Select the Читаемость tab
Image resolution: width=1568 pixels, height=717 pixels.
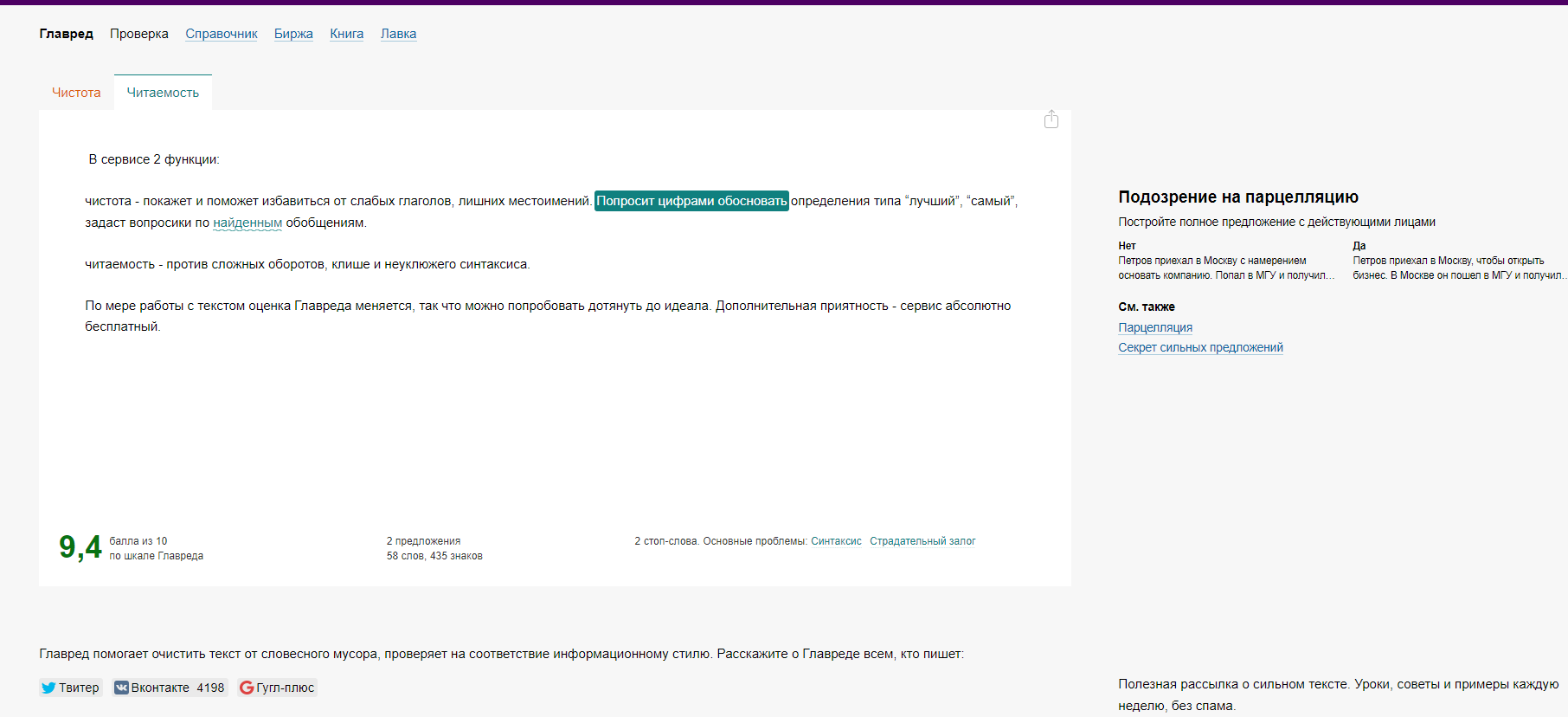coord(163,93)
